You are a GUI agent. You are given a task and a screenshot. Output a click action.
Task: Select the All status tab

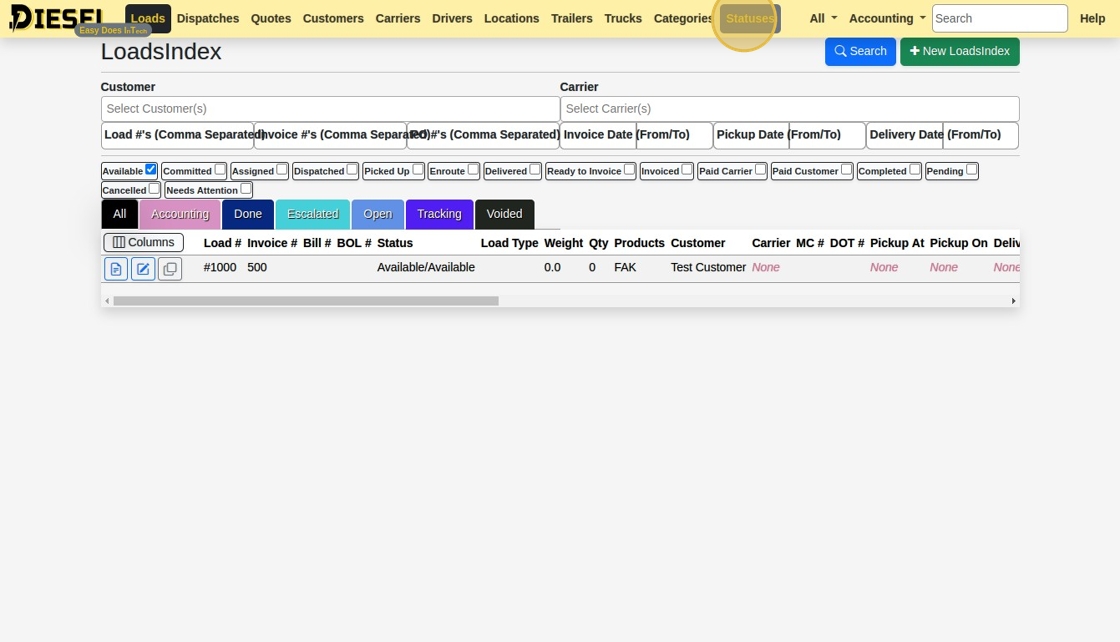[x=119, y=214]
